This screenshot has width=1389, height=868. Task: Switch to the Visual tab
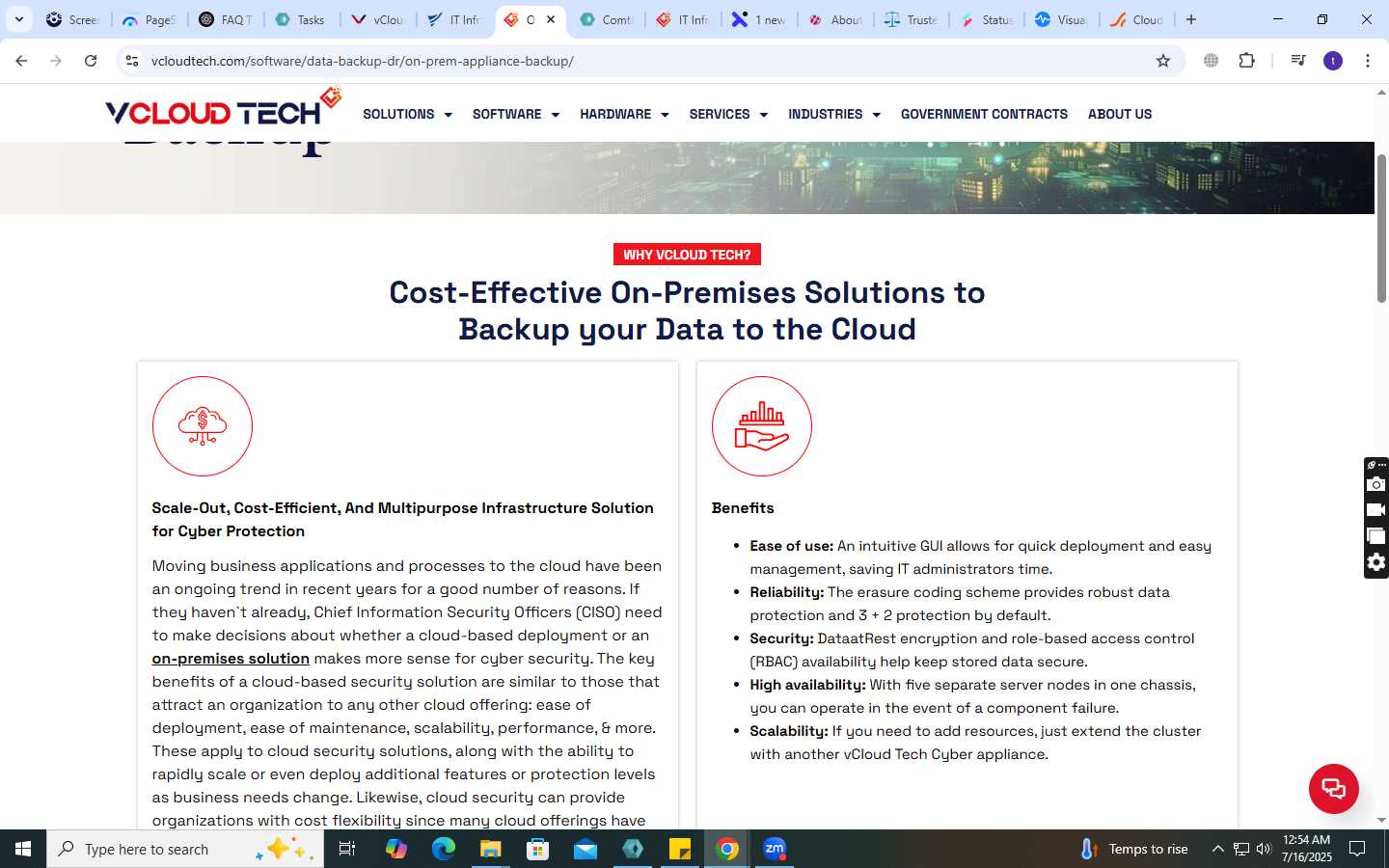coord(1061,19)
